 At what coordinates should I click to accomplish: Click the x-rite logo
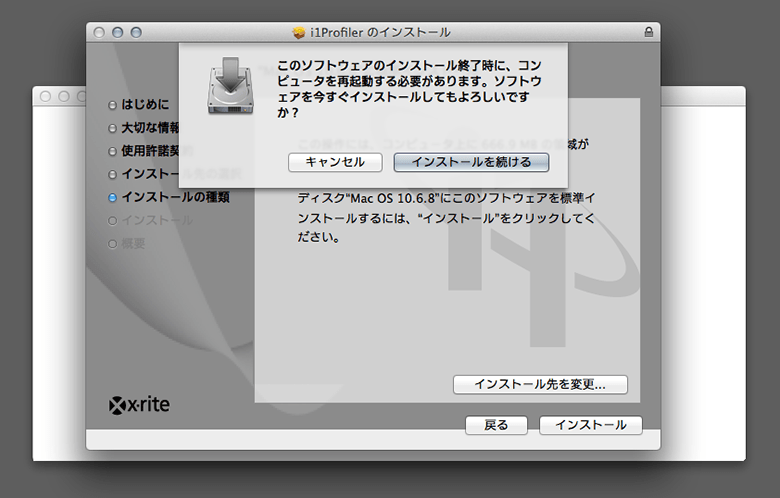139,405
